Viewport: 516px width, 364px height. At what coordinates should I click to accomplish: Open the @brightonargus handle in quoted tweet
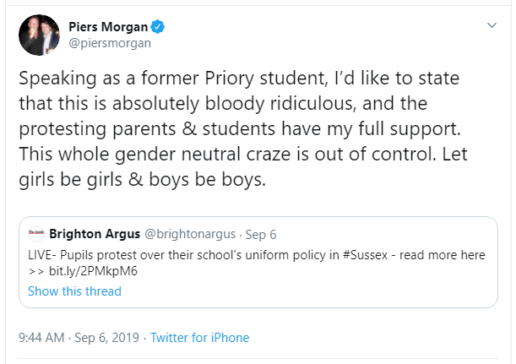click(190, 234)
